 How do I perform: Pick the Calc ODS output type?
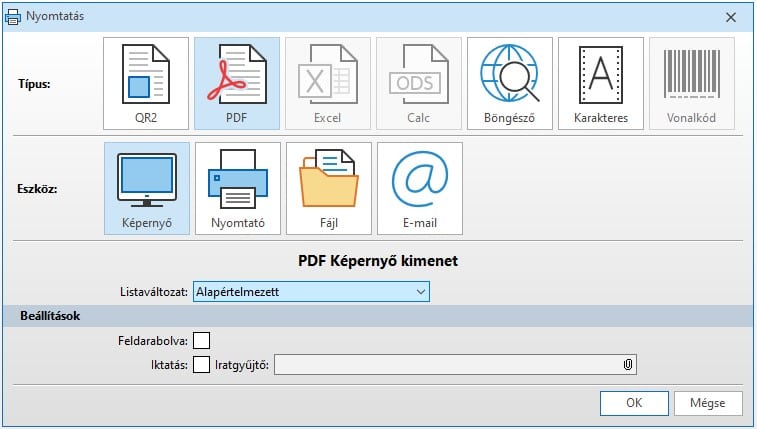[x=418, y=84]
